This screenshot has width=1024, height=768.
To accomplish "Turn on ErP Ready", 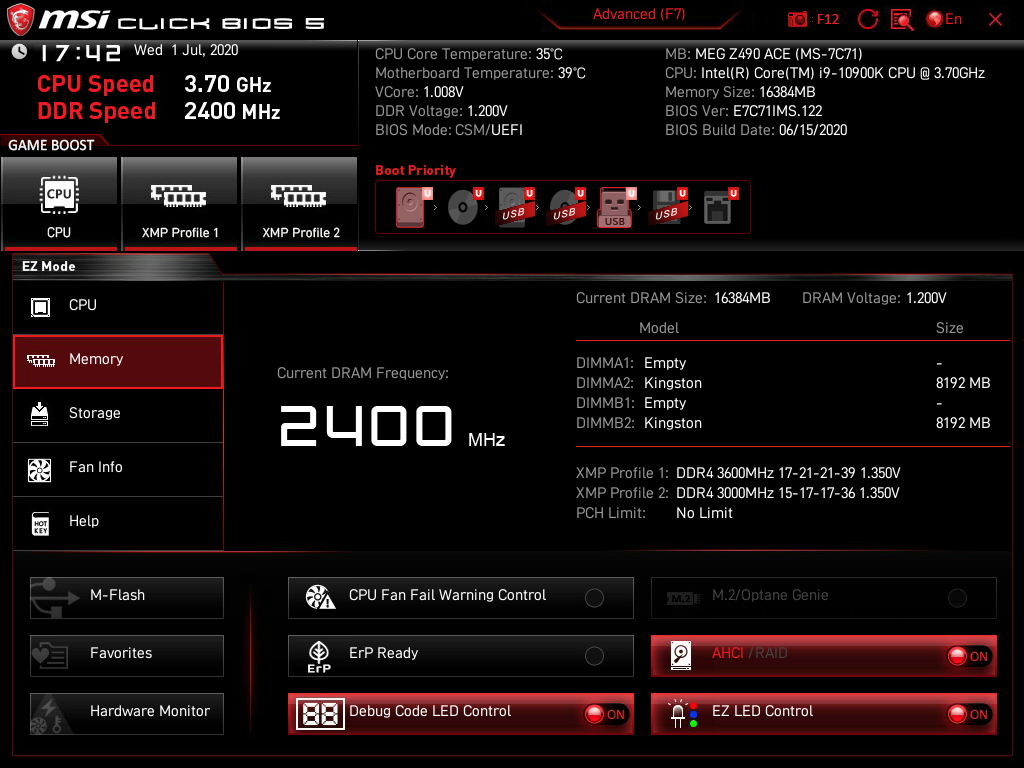I will [594, 655].
